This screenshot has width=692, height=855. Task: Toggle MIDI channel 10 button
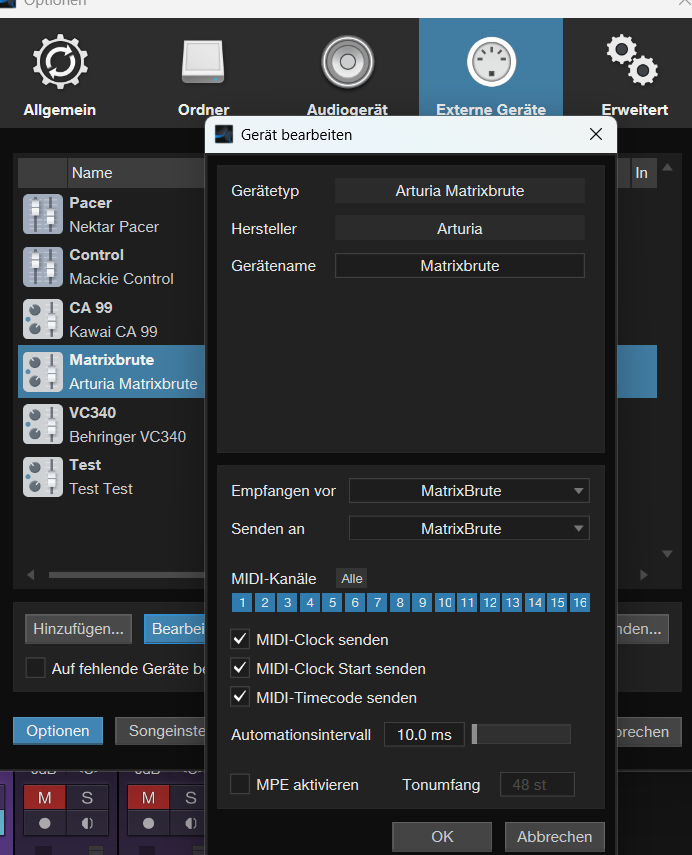[x=444, y=603]
